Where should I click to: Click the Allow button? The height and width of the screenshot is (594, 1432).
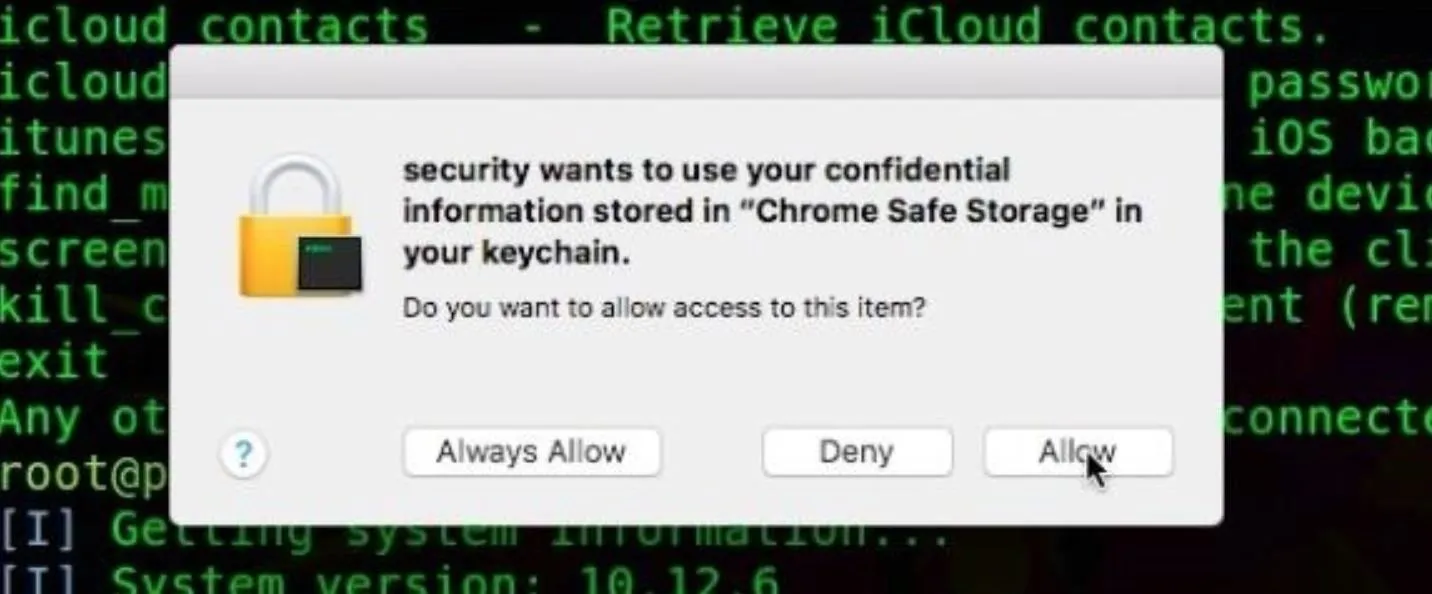[1078, 453]
